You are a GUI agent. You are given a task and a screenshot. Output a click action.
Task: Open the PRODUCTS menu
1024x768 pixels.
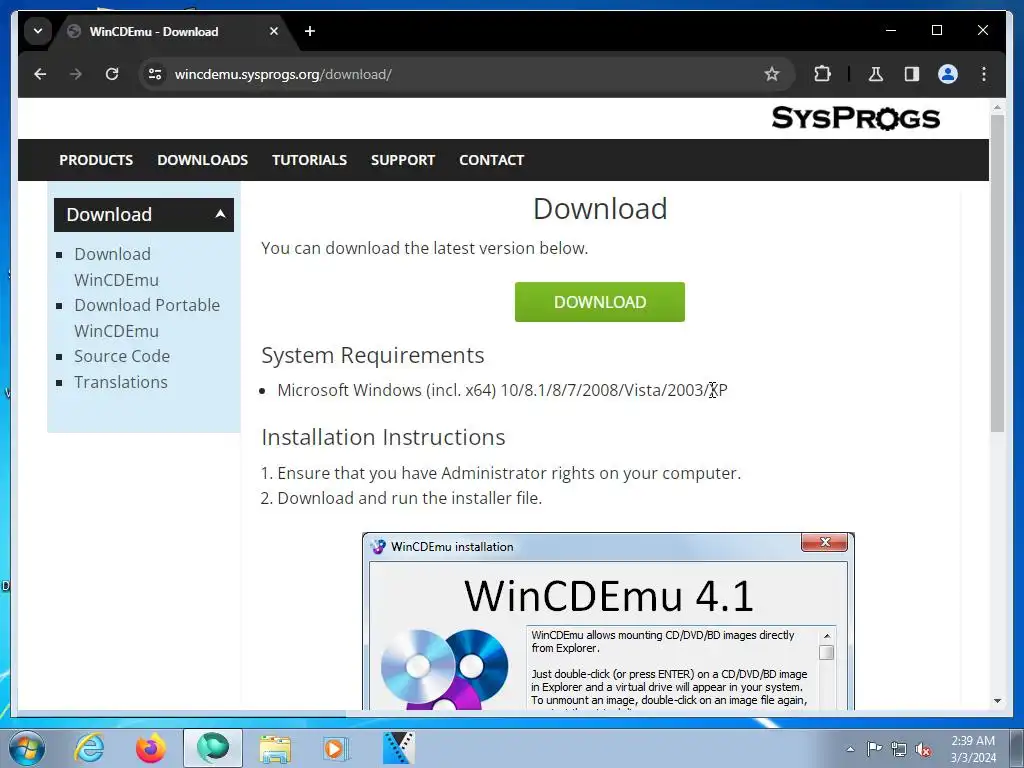click(96, 160)
